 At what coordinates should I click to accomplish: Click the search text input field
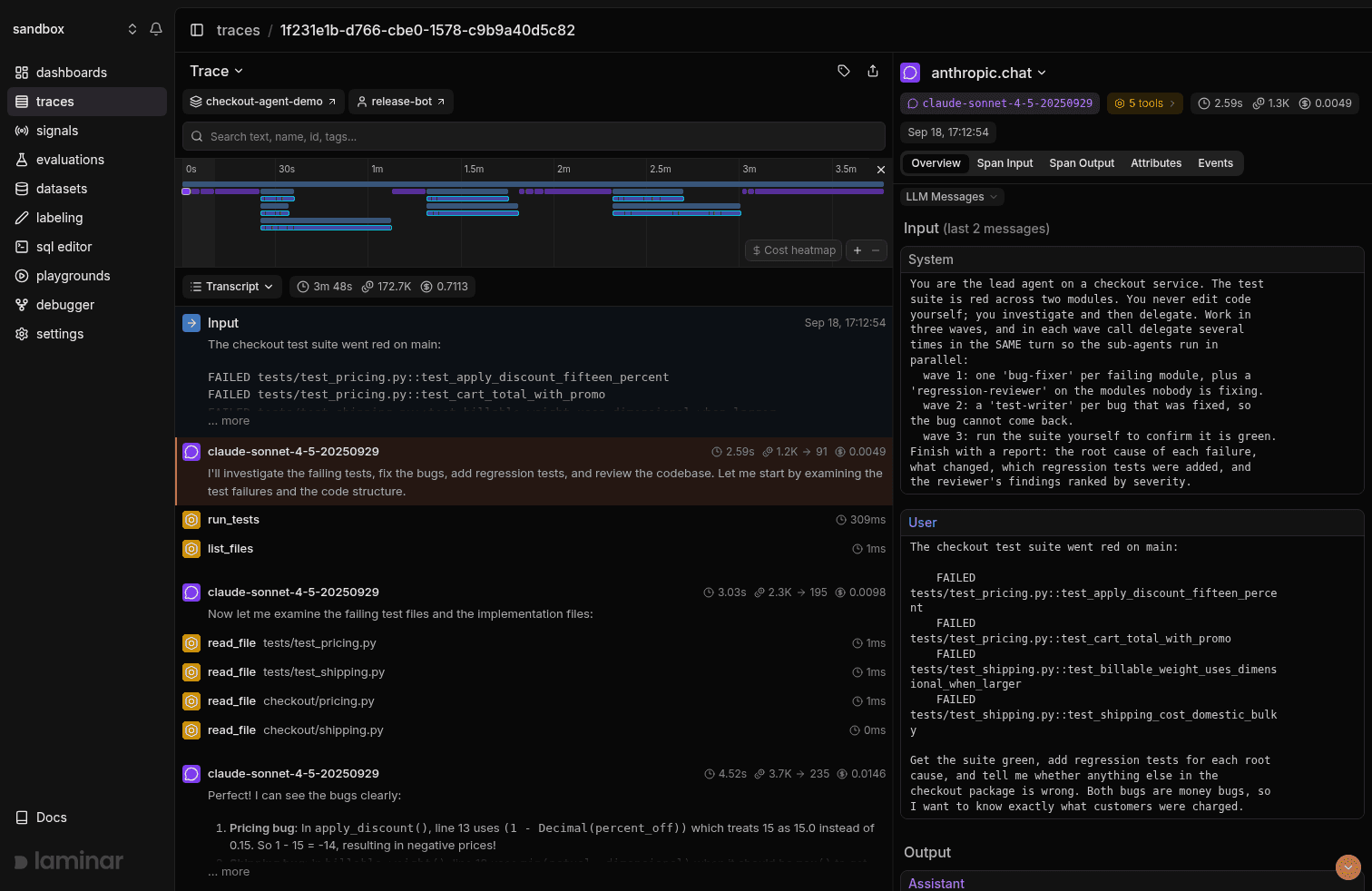pyautogui.click(x=534, y=136)
